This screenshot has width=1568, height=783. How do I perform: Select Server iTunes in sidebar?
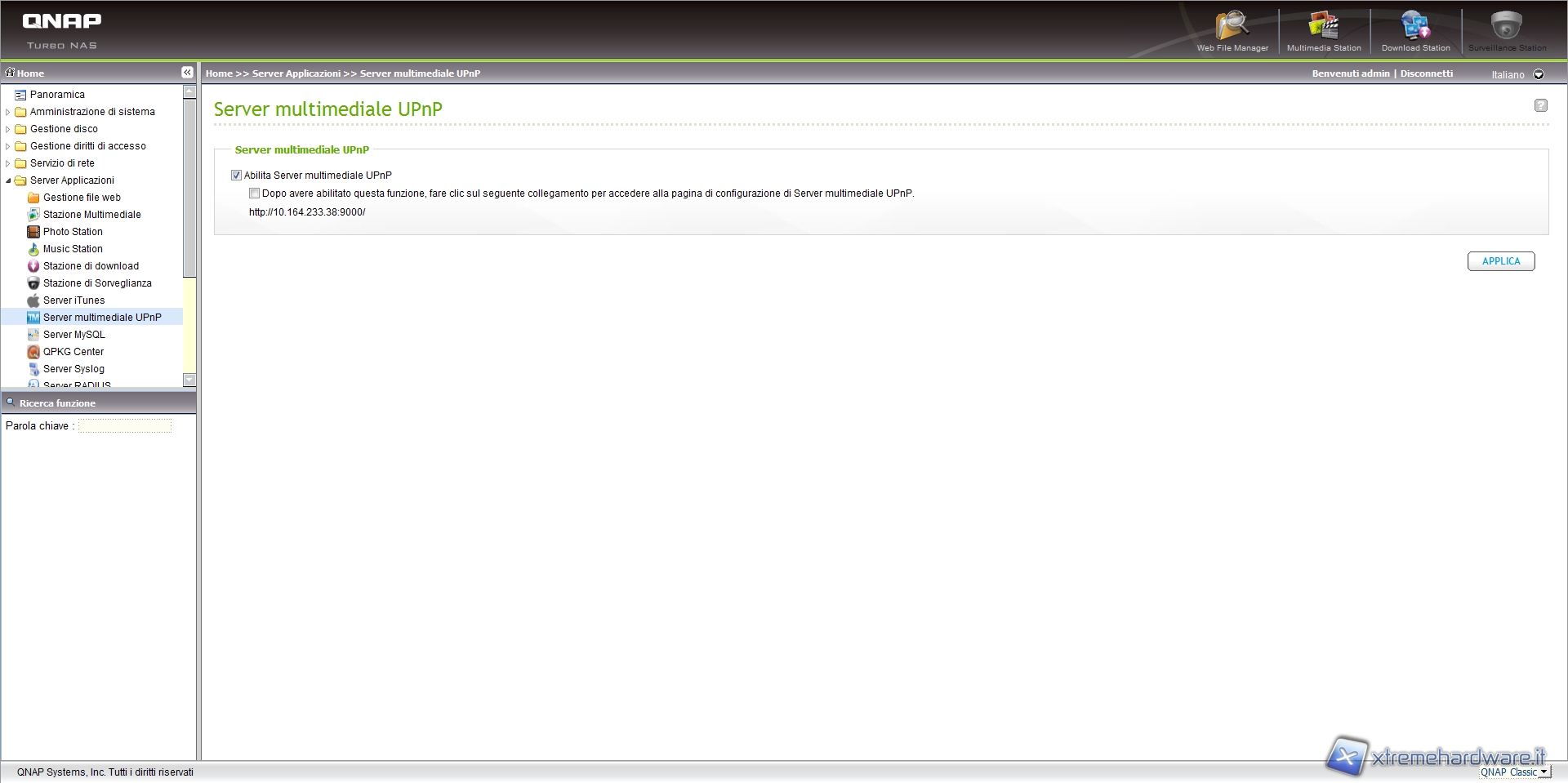tap(73, 300)
